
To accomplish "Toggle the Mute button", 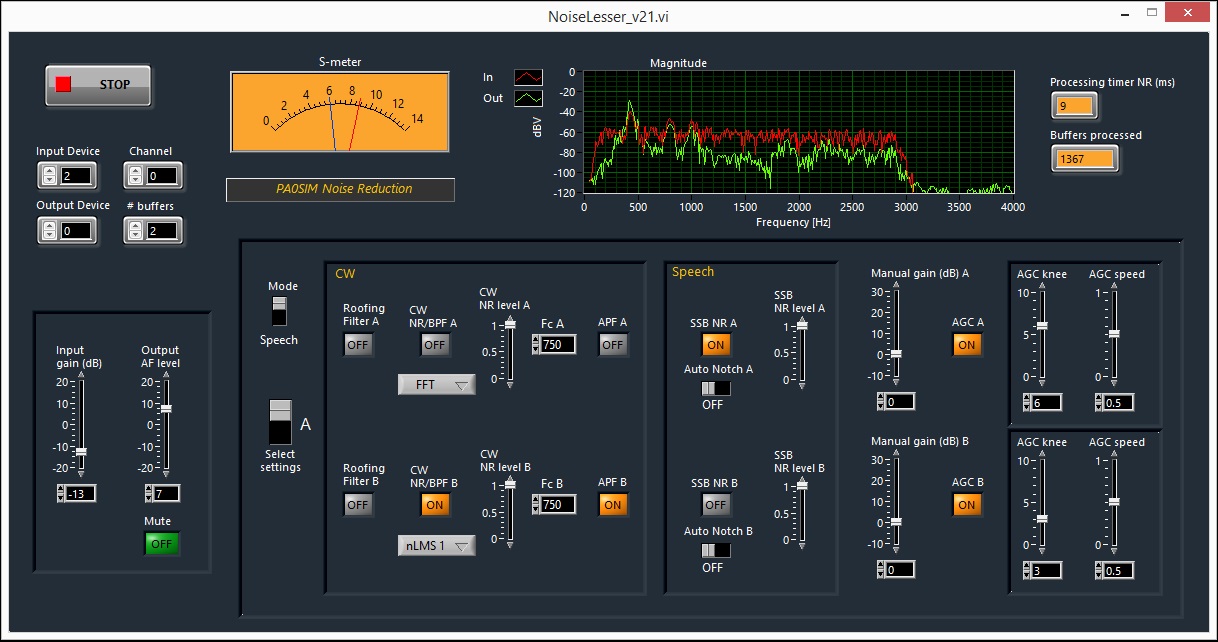I will (x=161, y=543).
